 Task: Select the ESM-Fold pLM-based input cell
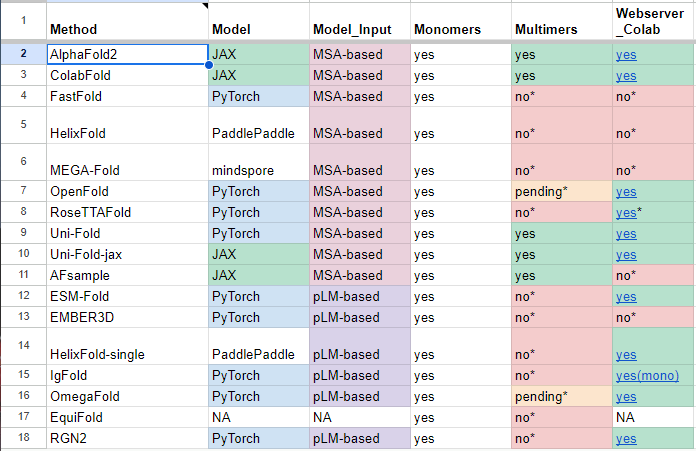click(x=360, y=296)
